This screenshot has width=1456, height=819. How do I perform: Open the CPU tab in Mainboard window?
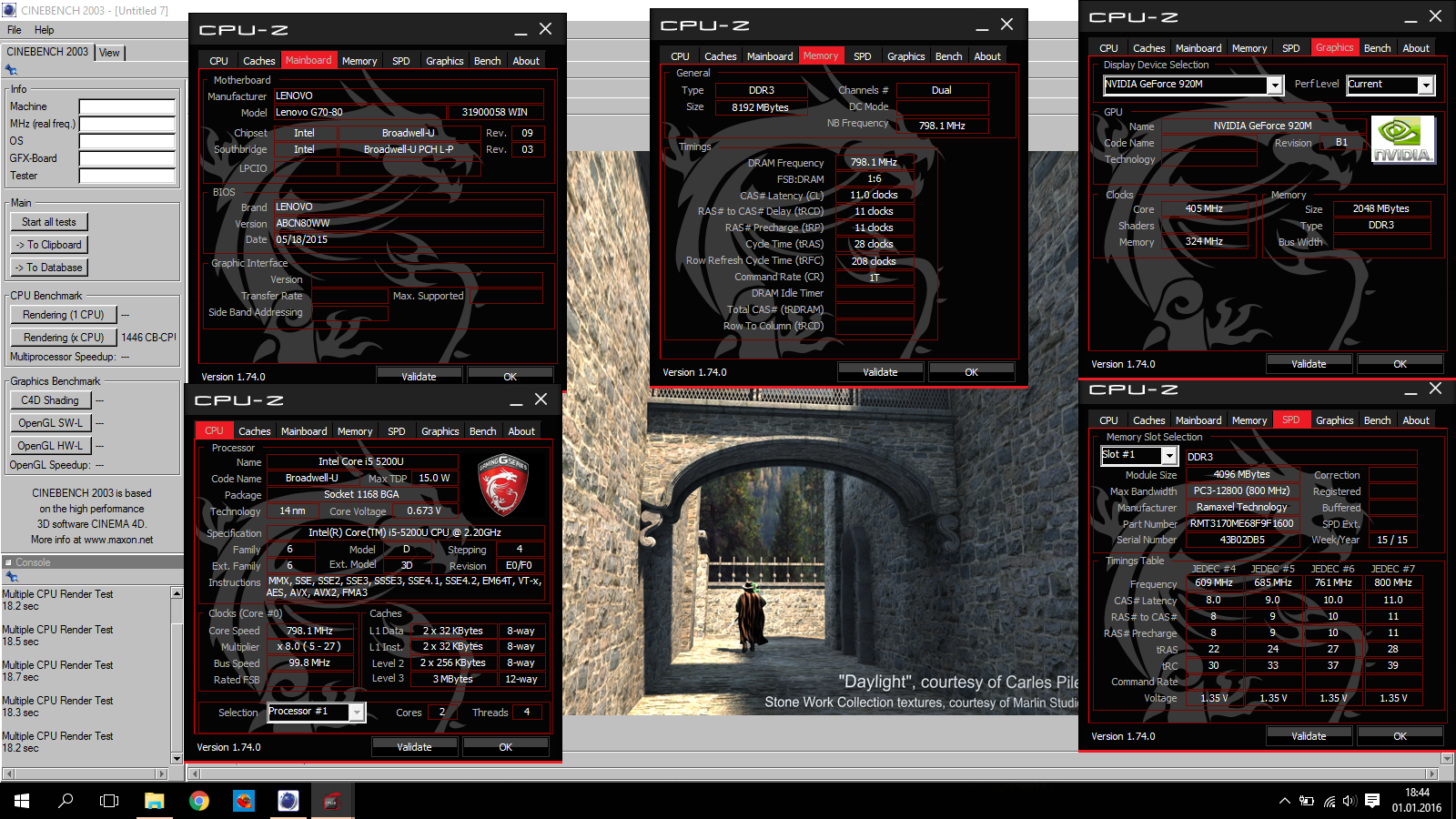(x=218, y=61)
